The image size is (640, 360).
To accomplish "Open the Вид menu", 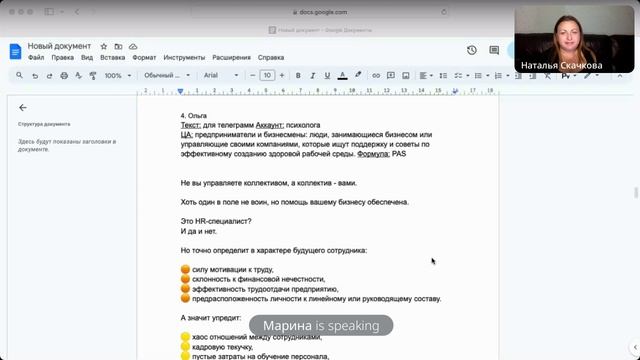I will [x=87, y=58].
